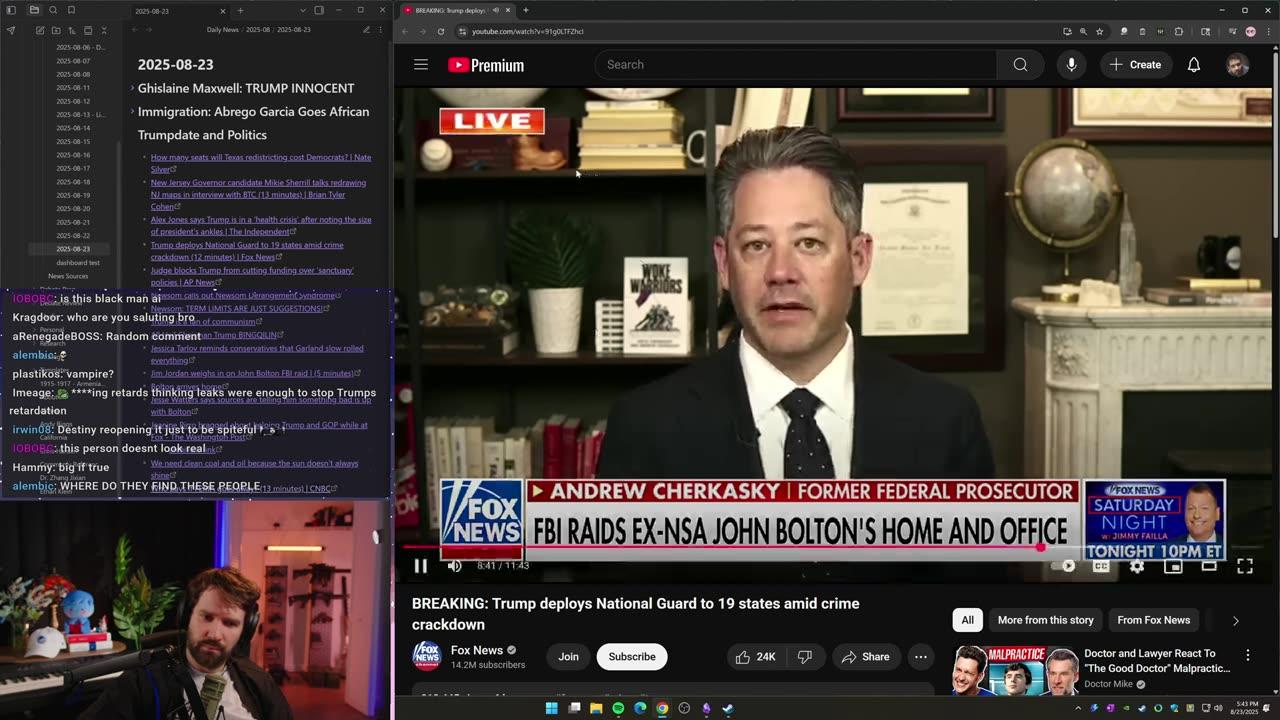Toggle edit mode pencil in Obsidian note
Viewport: 1280px width, 720px height.
(x=366, y=30)
